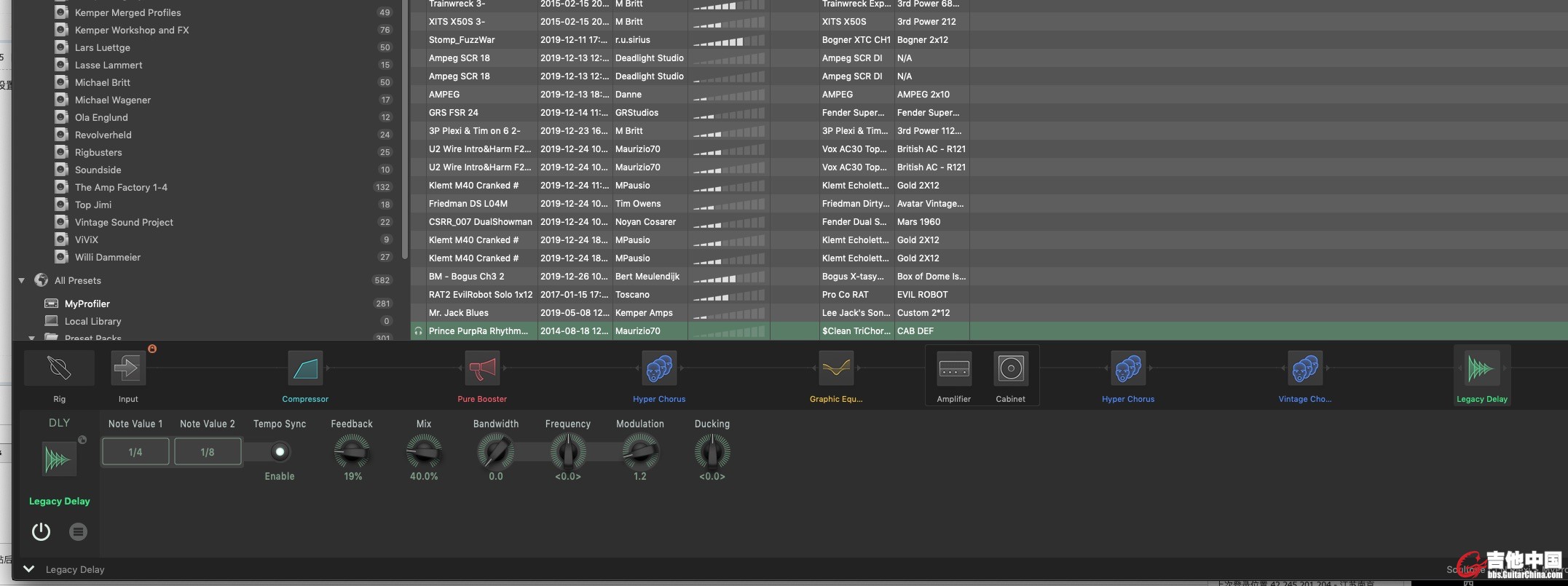Click the Ducking knob
1568x586 pixels.
712,452
